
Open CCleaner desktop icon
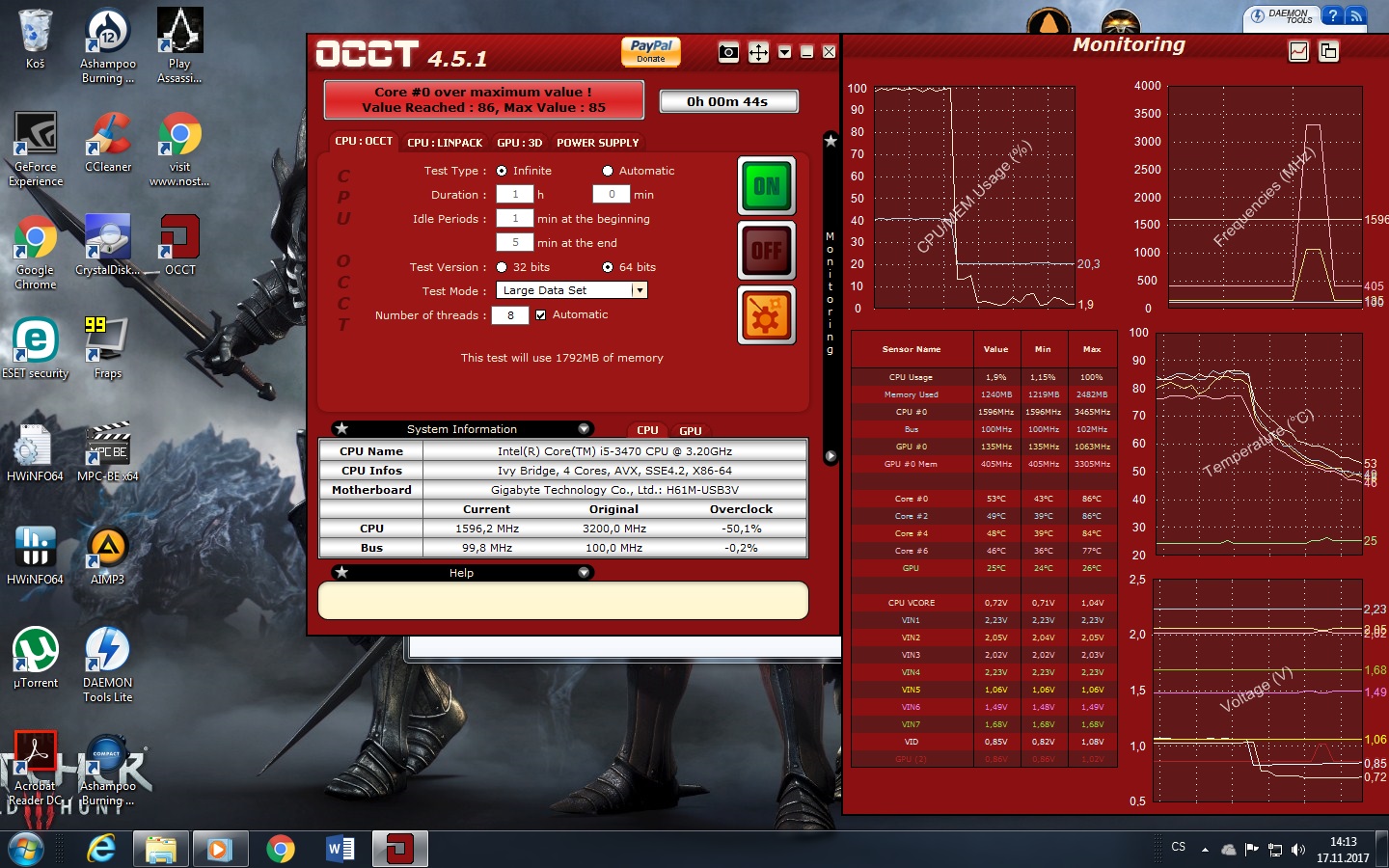pyautogui.click(x=108, y=142)
